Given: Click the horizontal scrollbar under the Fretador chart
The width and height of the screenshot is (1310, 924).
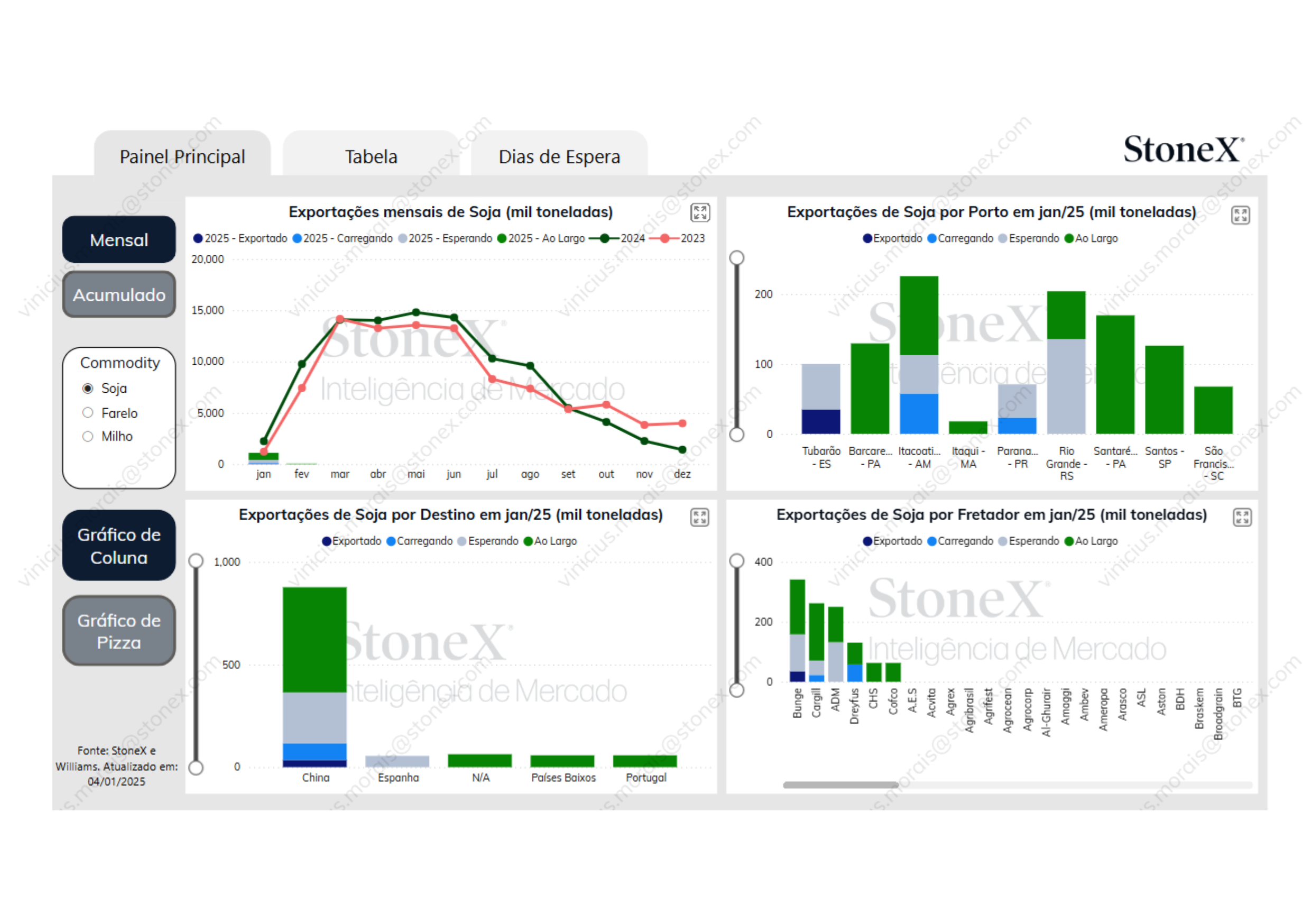Looking at the screenshot, I should click(841, 785).
